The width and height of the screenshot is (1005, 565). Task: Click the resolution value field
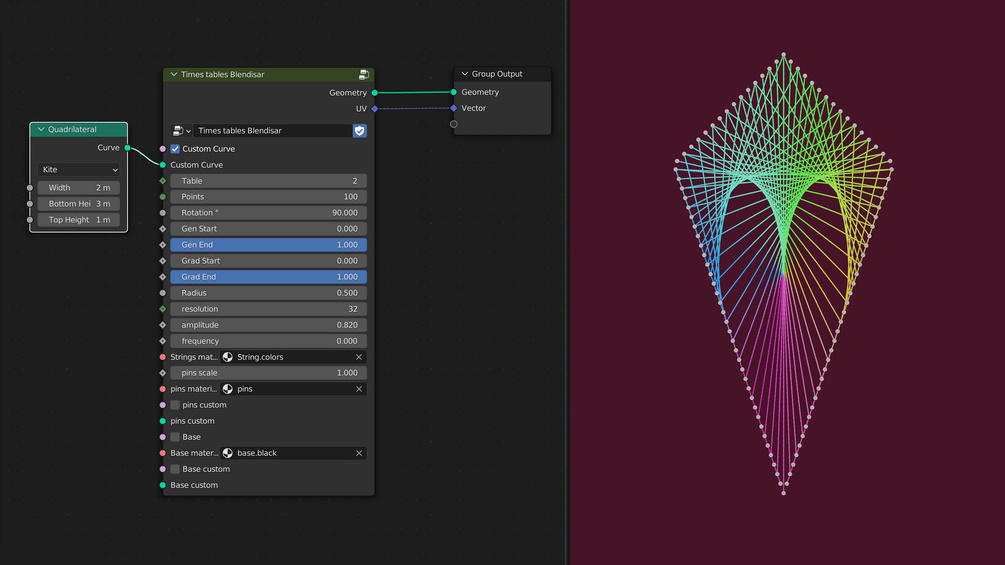point(269,309)
